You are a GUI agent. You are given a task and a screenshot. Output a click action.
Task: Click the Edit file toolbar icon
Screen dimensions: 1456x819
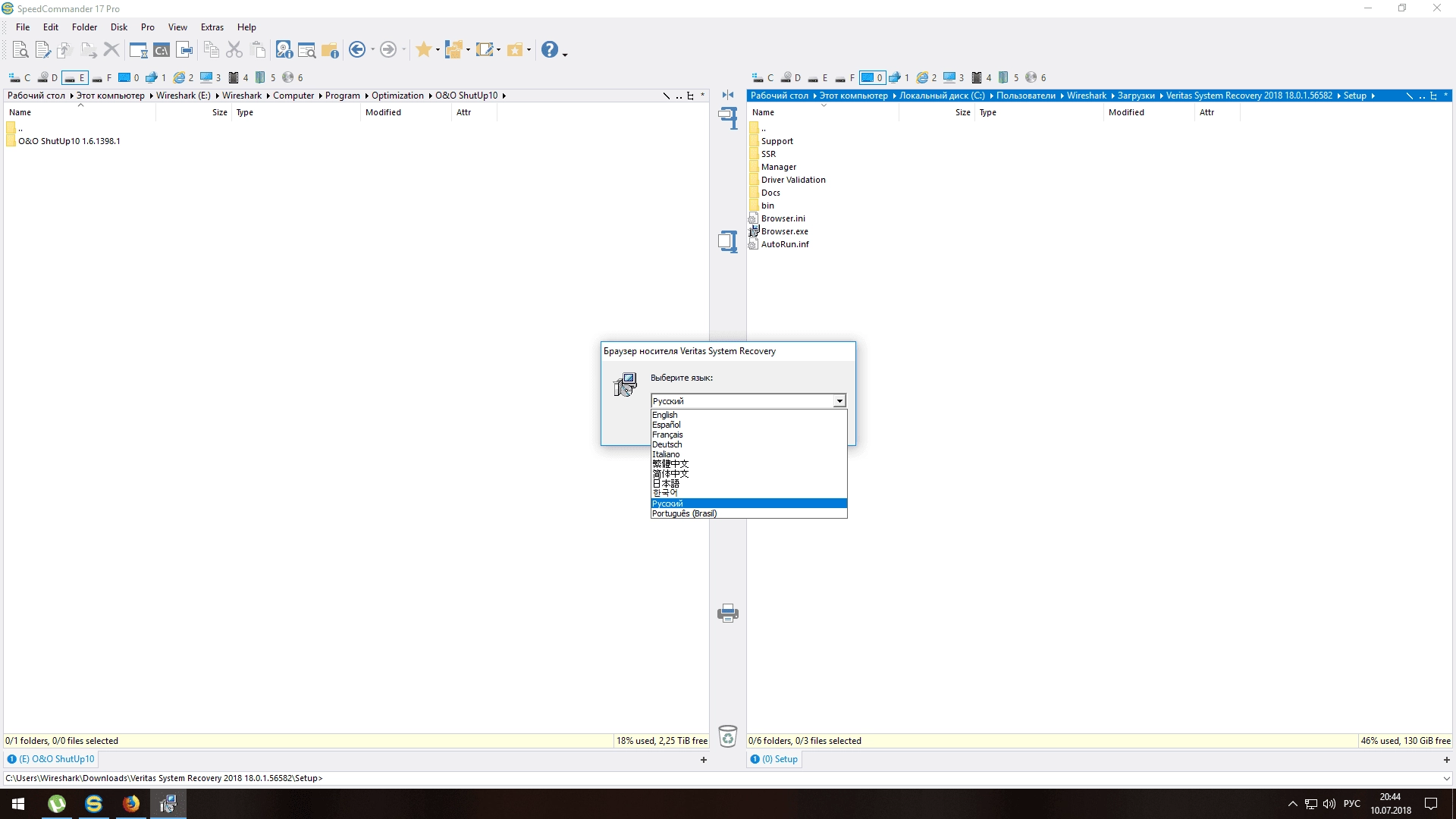42,50
